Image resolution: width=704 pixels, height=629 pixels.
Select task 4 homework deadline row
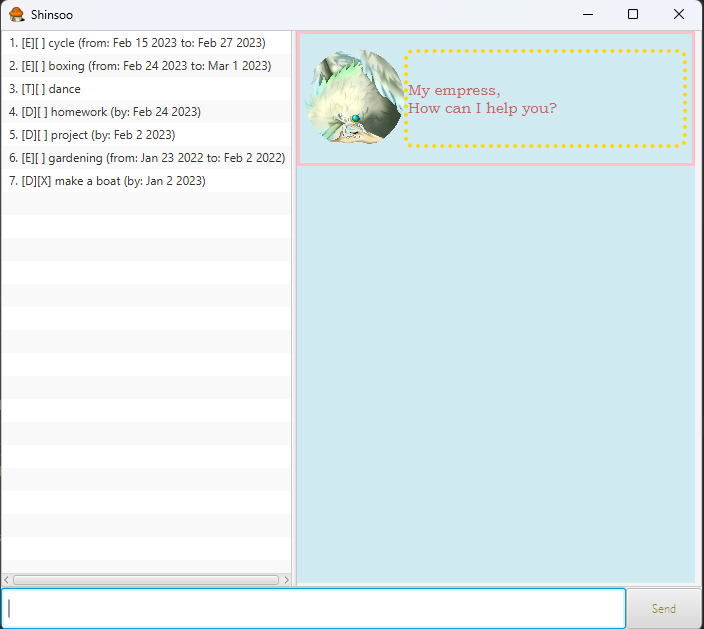point(146,112)
